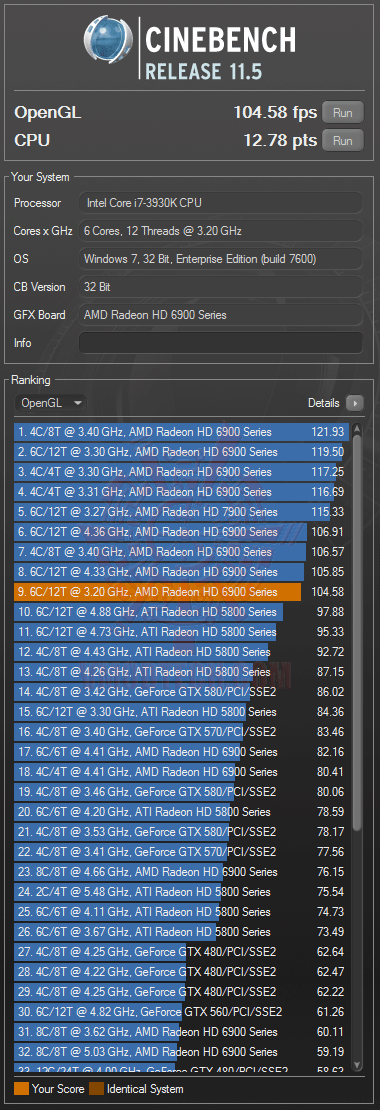
Task: Select the Cores x GHz field
Action: 221,231
